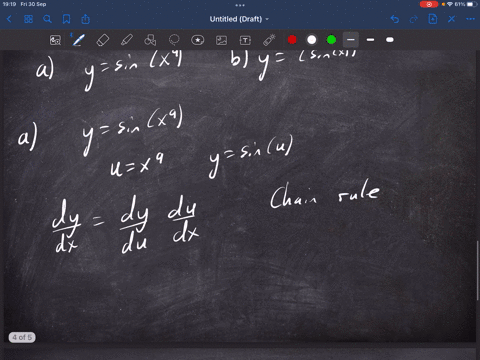480x360 pixels.
Task: Select the Laser pointer tool
Action: [269, 40]
